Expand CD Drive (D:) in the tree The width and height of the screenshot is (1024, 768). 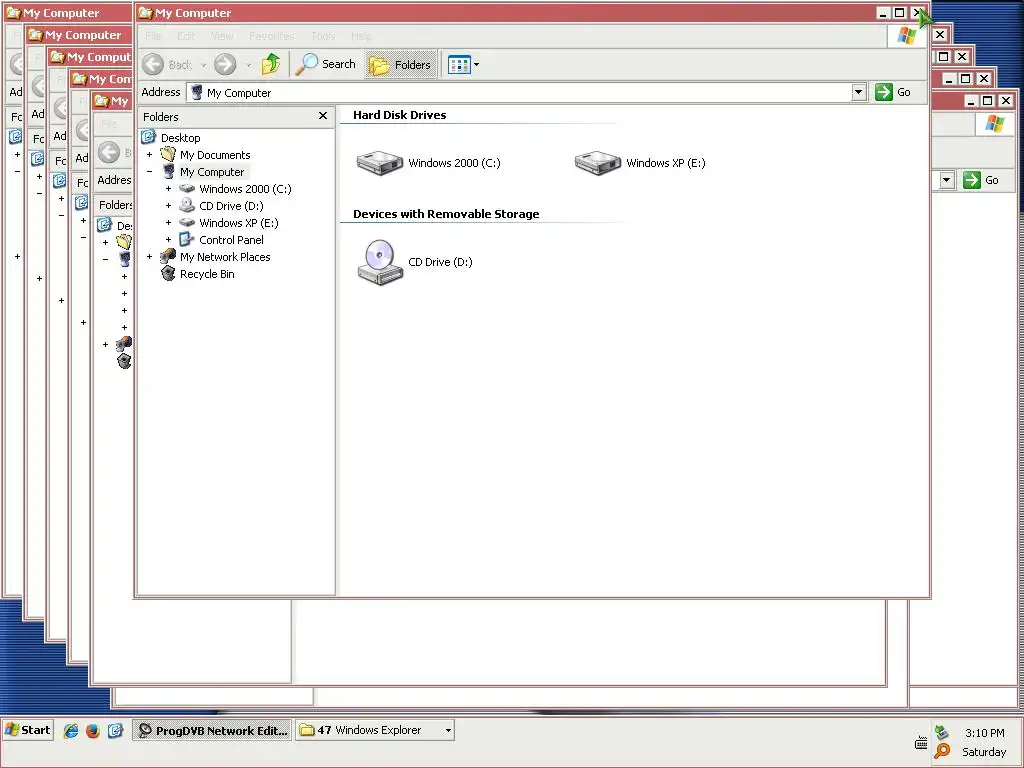click(168, 206)
